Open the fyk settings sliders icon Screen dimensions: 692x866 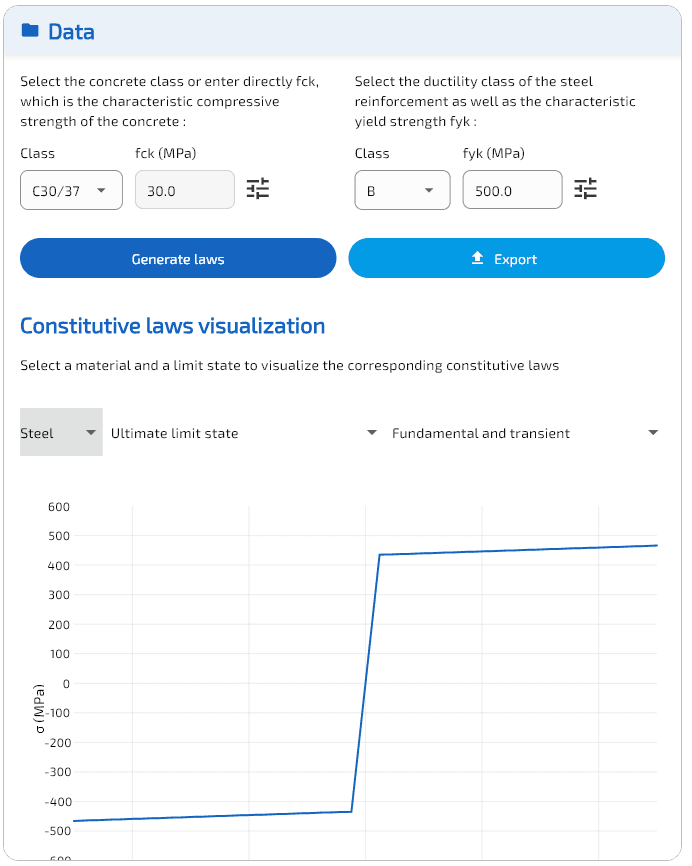click(585, 189)
